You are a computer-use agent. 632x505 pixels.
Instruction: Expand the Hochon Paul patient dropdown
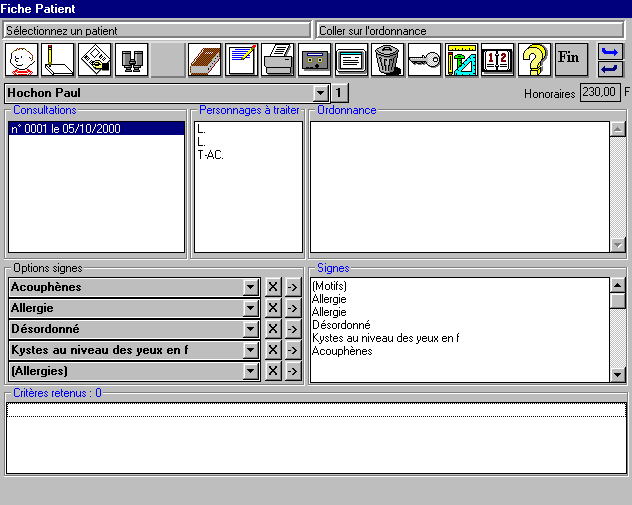point(321,93)
